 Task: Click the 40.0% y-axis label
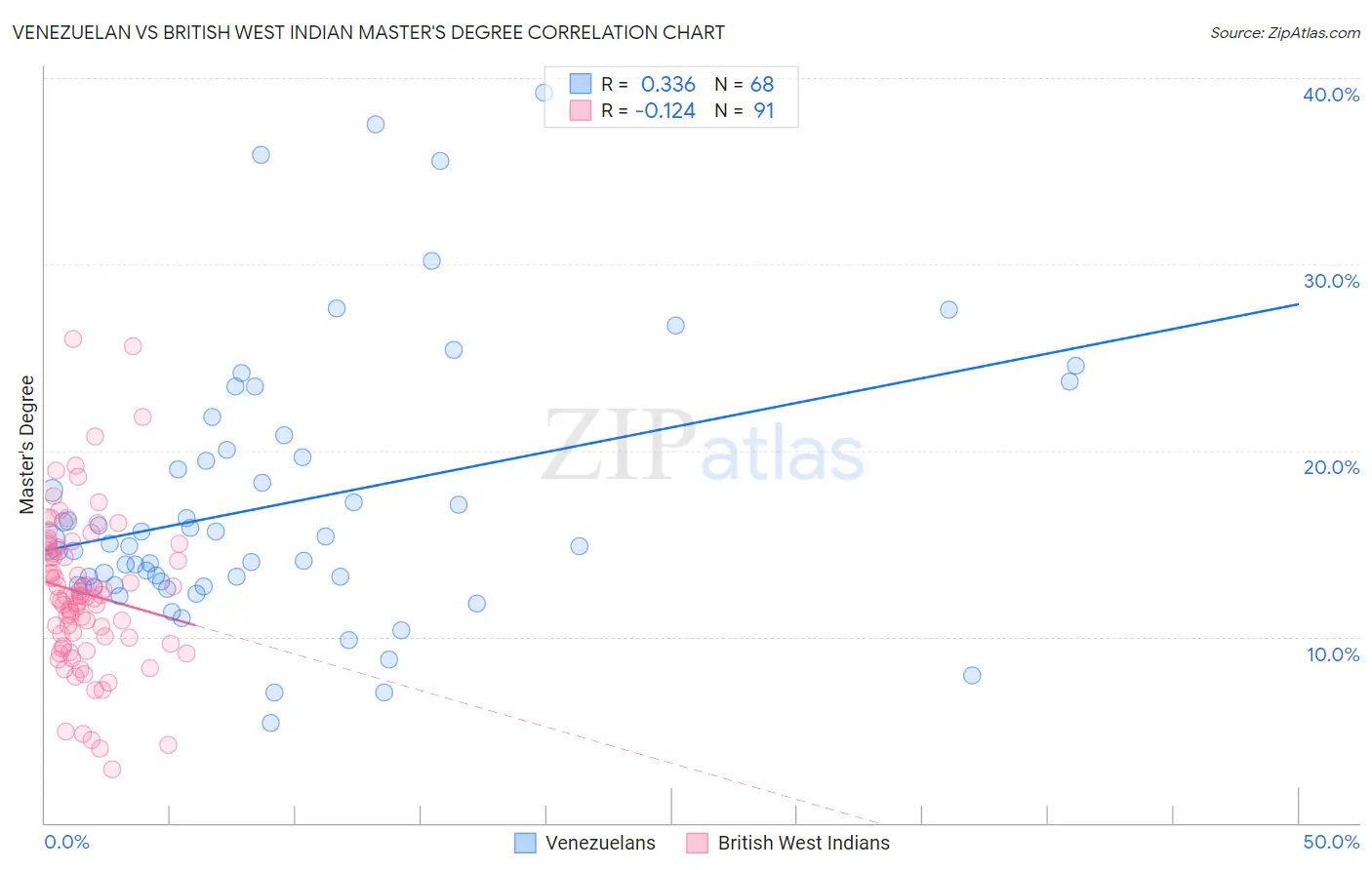pyautogui.click(x=1331, y=95)
